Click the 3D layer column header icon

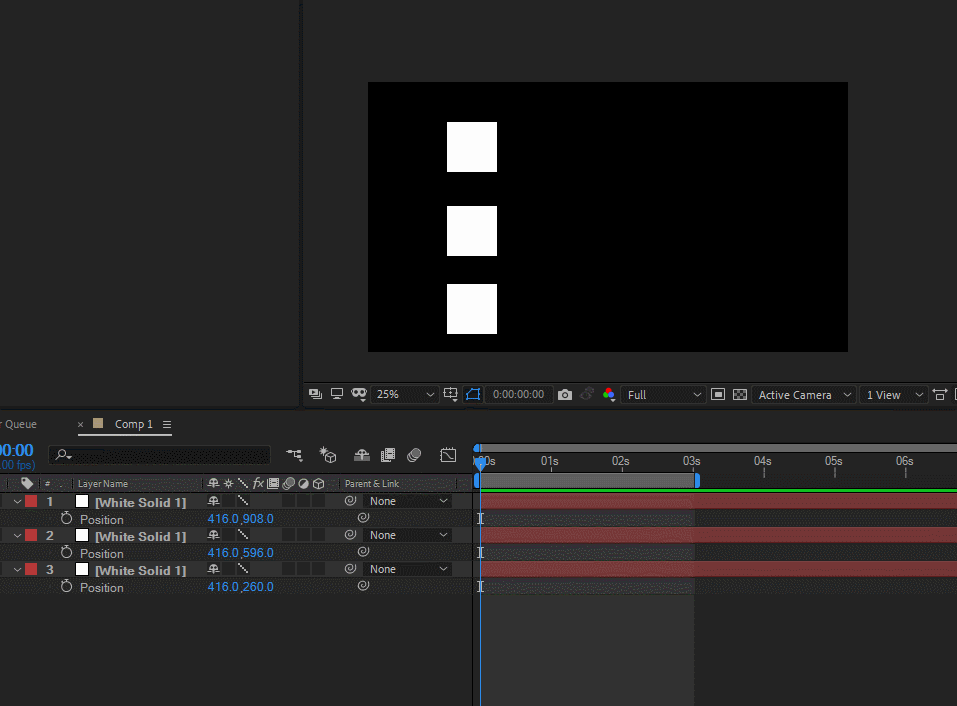point(319,483)
